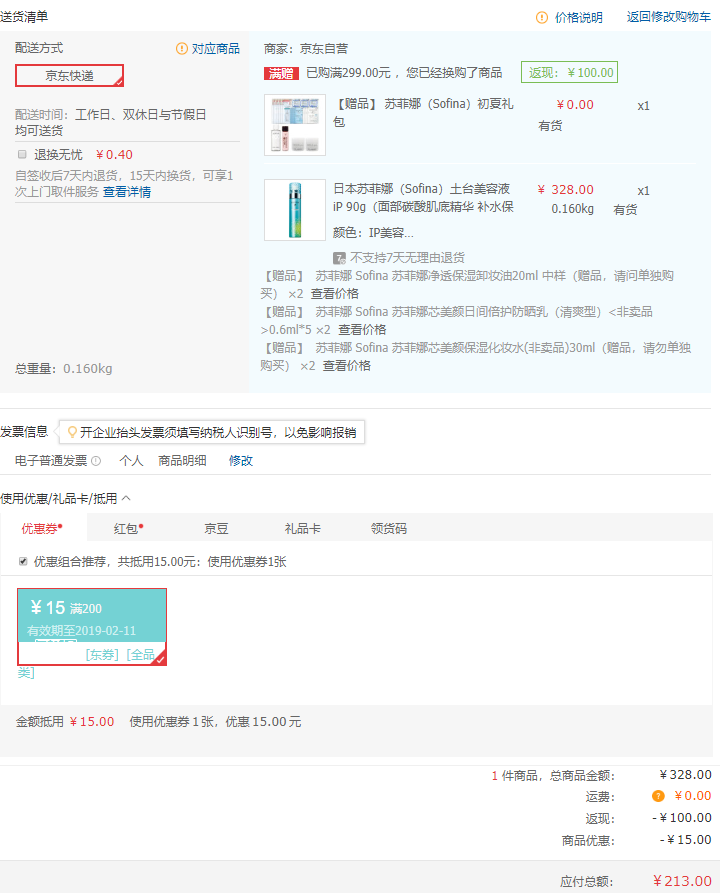Uncheck the 优惠组合推荐 checkbox
720x893 pixels.
pyautogui.click(x=23, y=562)
